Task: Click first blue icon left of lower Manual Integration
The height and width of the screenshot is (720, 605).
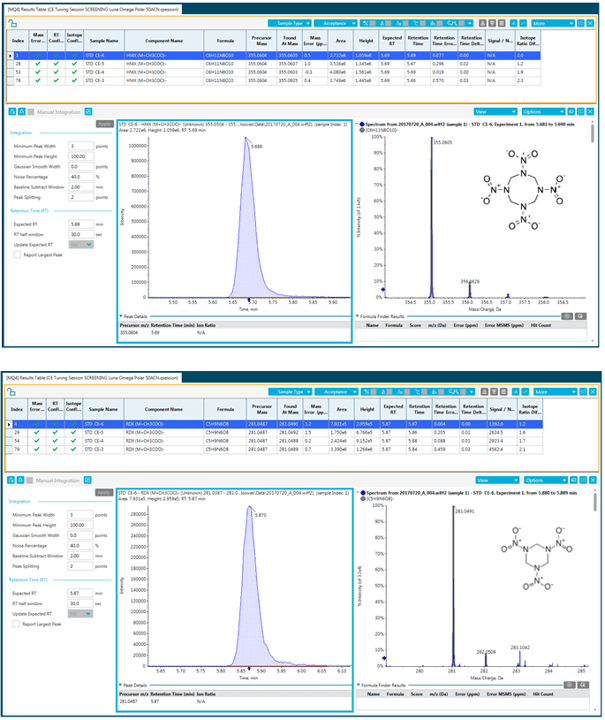Action: [x=9, y=478]
